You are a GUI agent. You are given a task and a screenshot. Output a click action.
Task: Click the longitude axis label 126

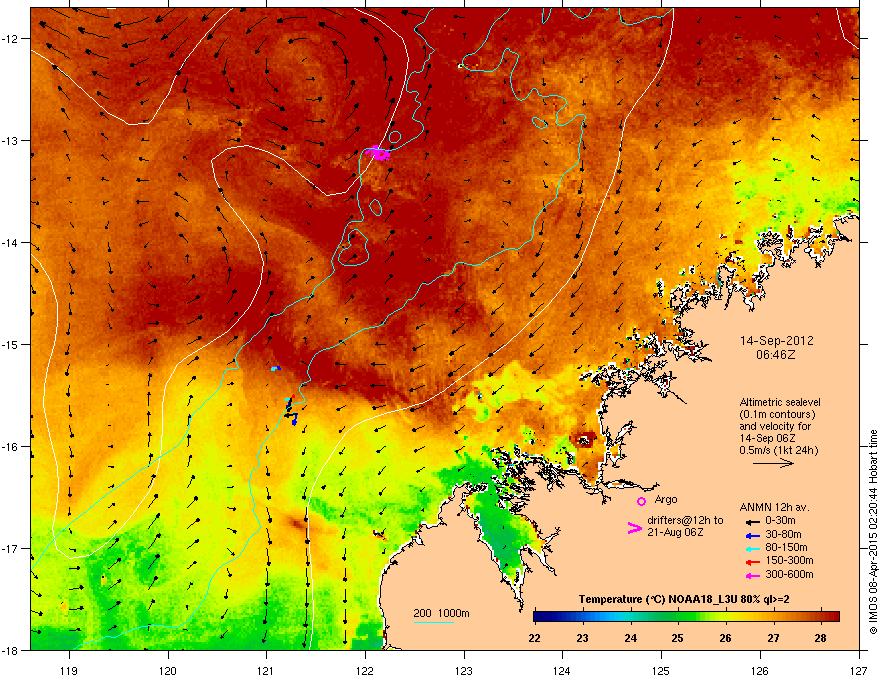pyautogui.click(x=760, y=670)
